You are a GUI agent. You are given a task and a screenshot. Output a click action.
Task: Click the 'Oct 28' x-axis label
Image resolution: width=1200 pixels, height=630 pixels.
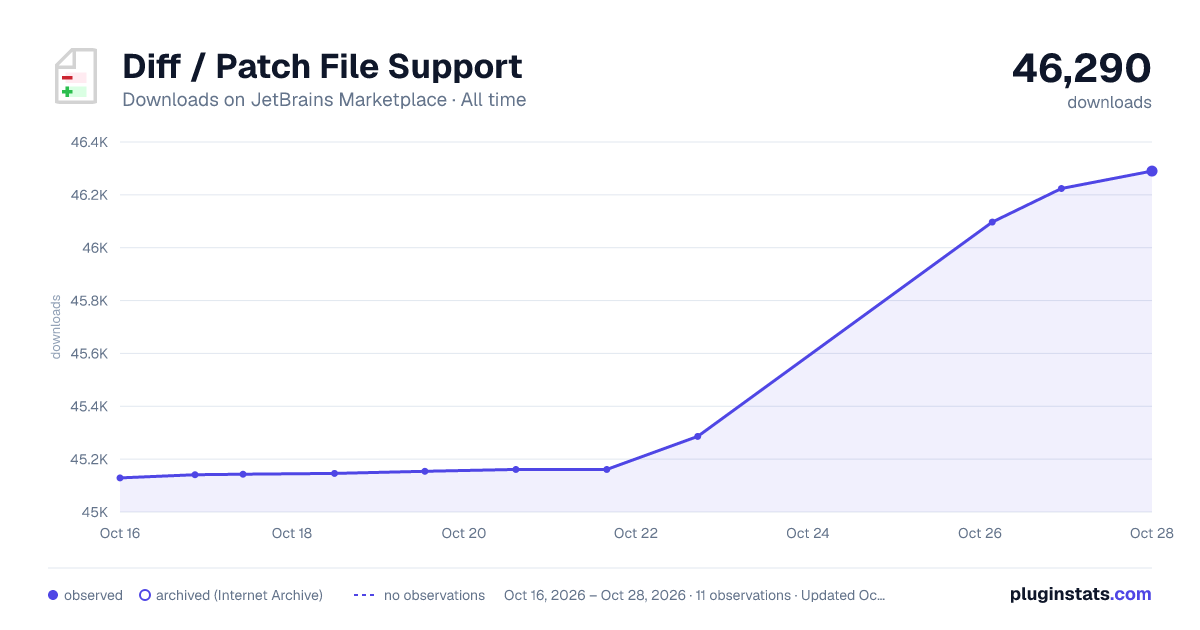1150,533
